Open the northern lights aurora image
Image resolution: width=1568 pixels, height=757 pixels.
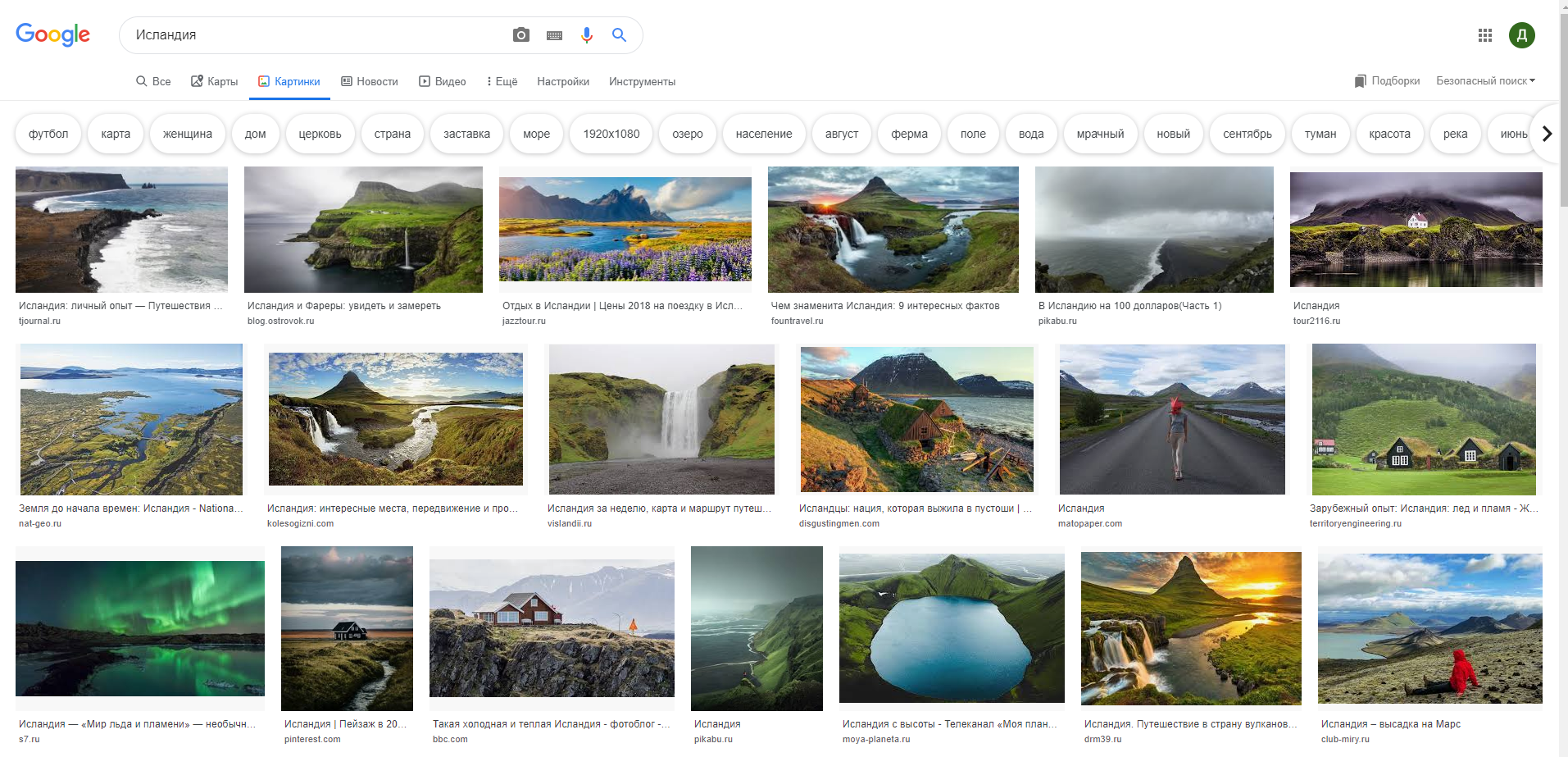pyautogui.click(x=140, y=627)
